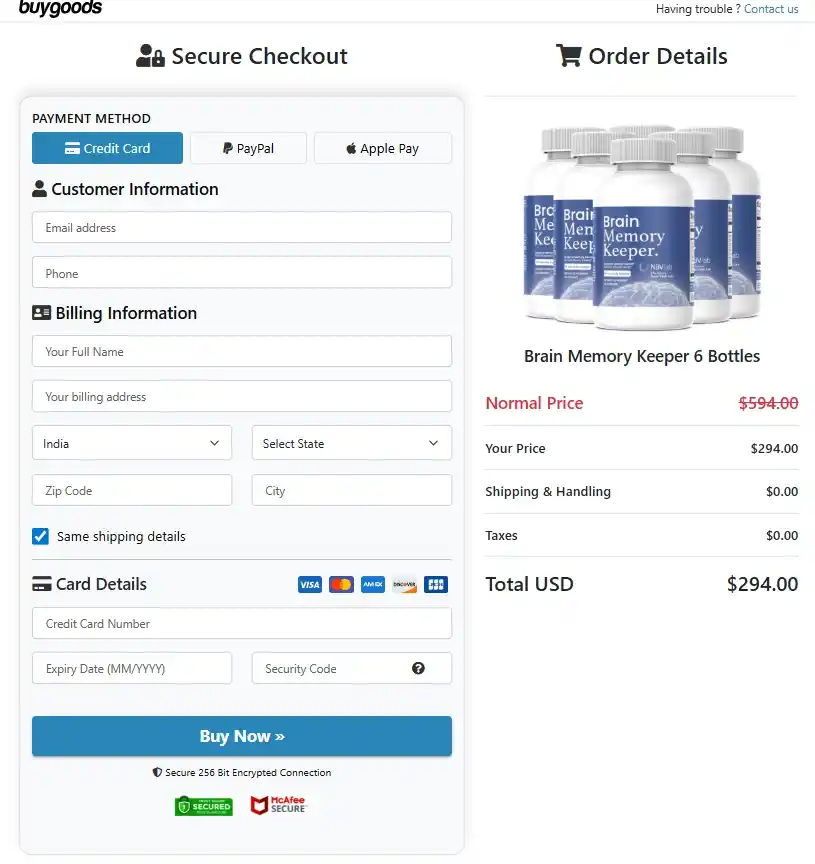The width and height of the screenshot is (815, 864).
Task: Click the buygoods logo
Action: pyautogui.click(x=60, y=9)
